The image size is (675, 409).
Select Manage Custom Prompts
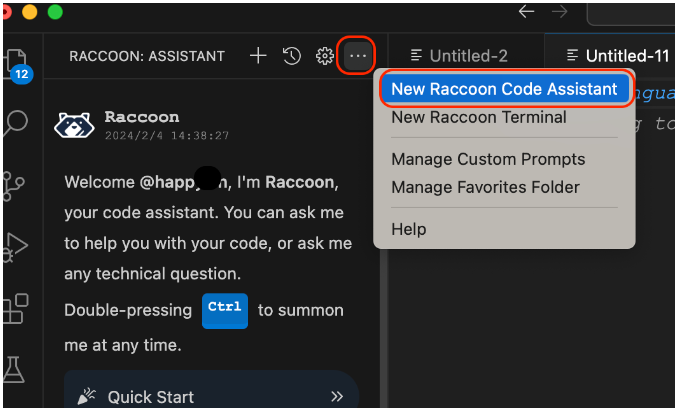[x=488, y=159]
